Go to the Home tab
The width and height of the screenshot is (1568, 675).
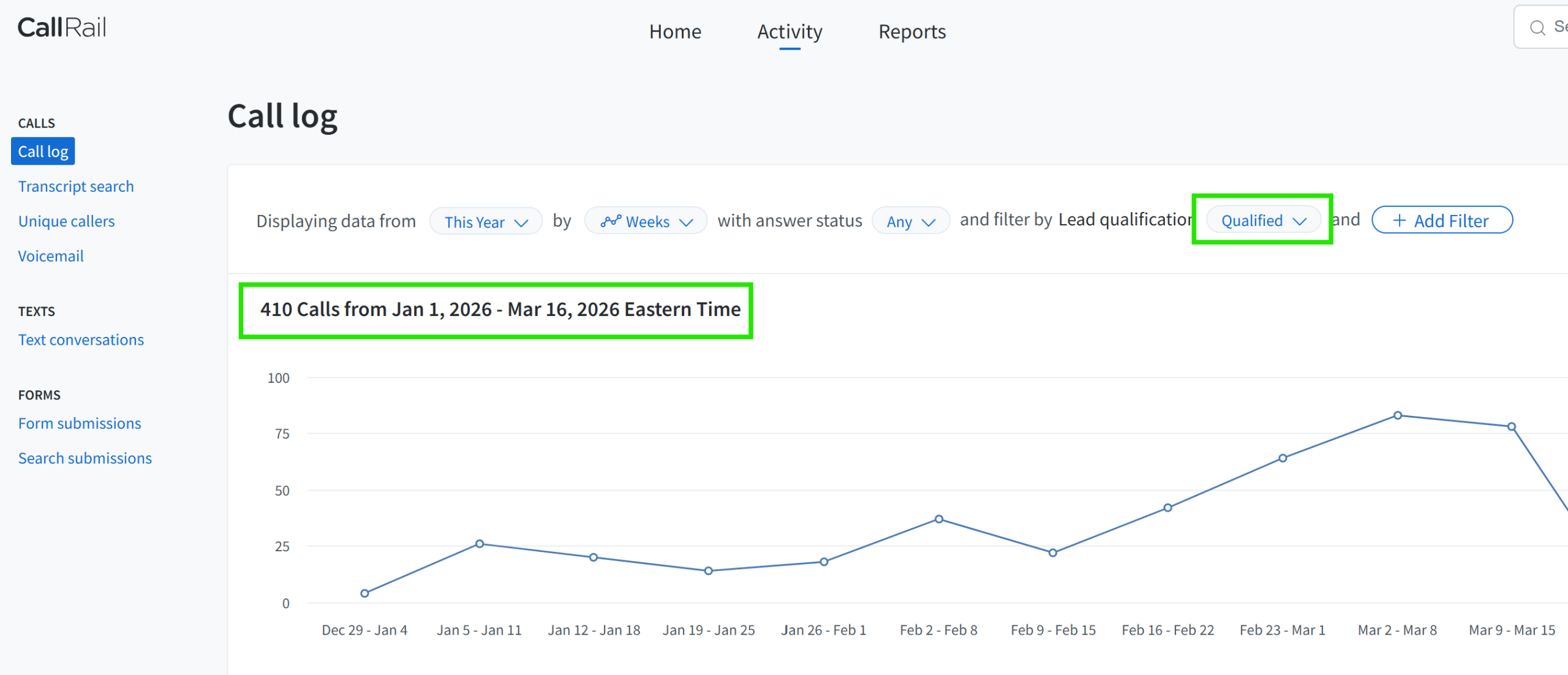tap(675, 32)
